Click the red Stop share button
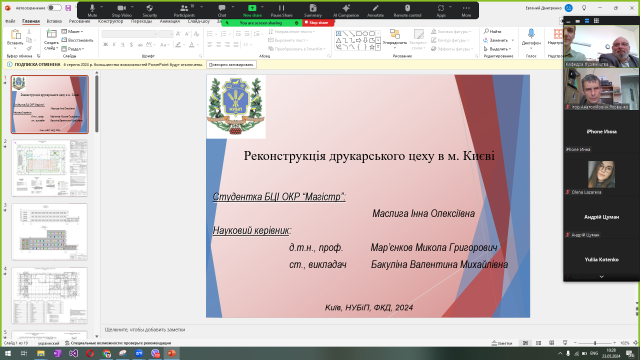 click(318, 23)
